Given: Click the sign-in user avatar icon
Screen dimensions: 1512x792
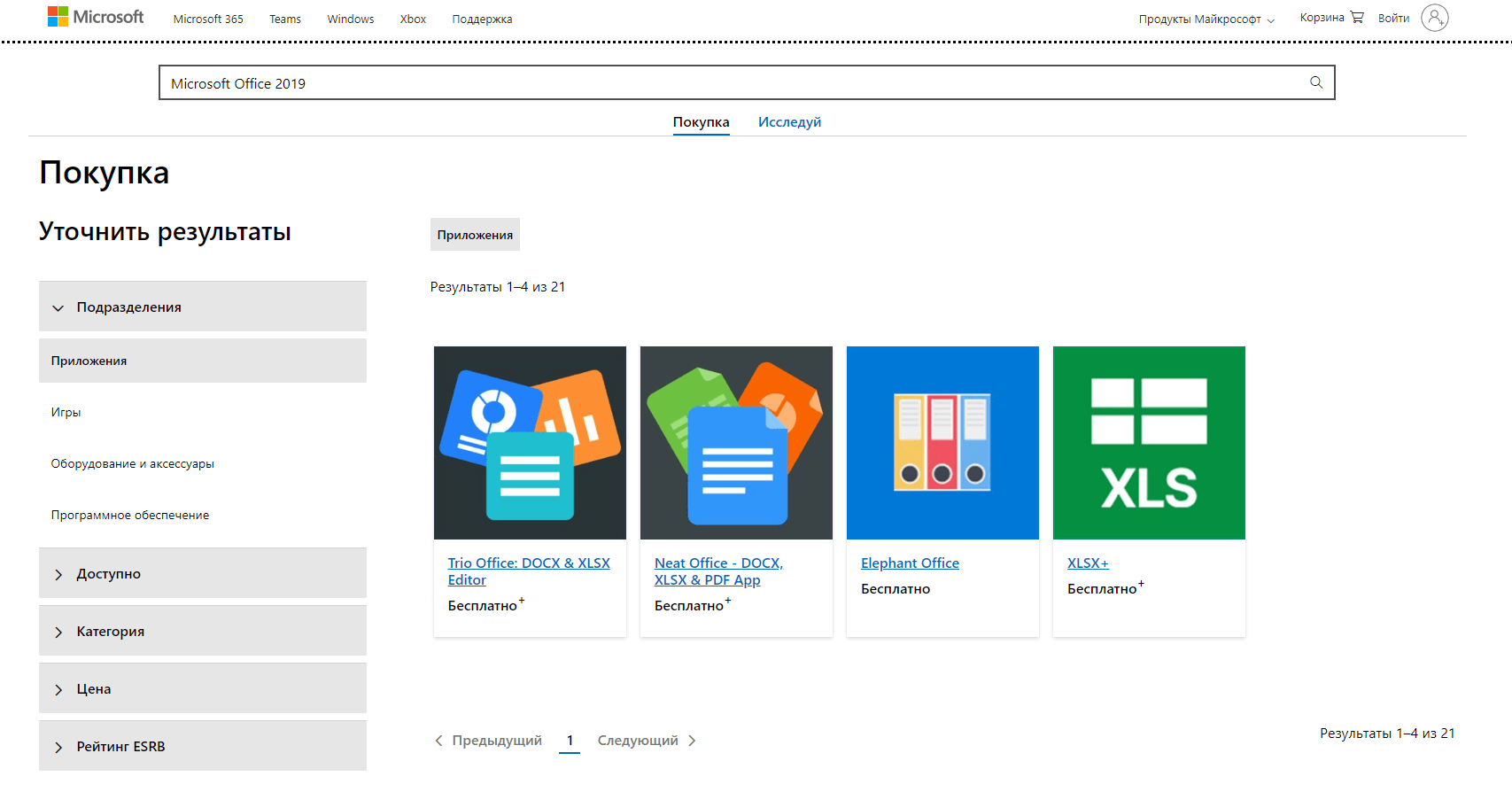Looking at the screenshot, I should click(1434, 18).
